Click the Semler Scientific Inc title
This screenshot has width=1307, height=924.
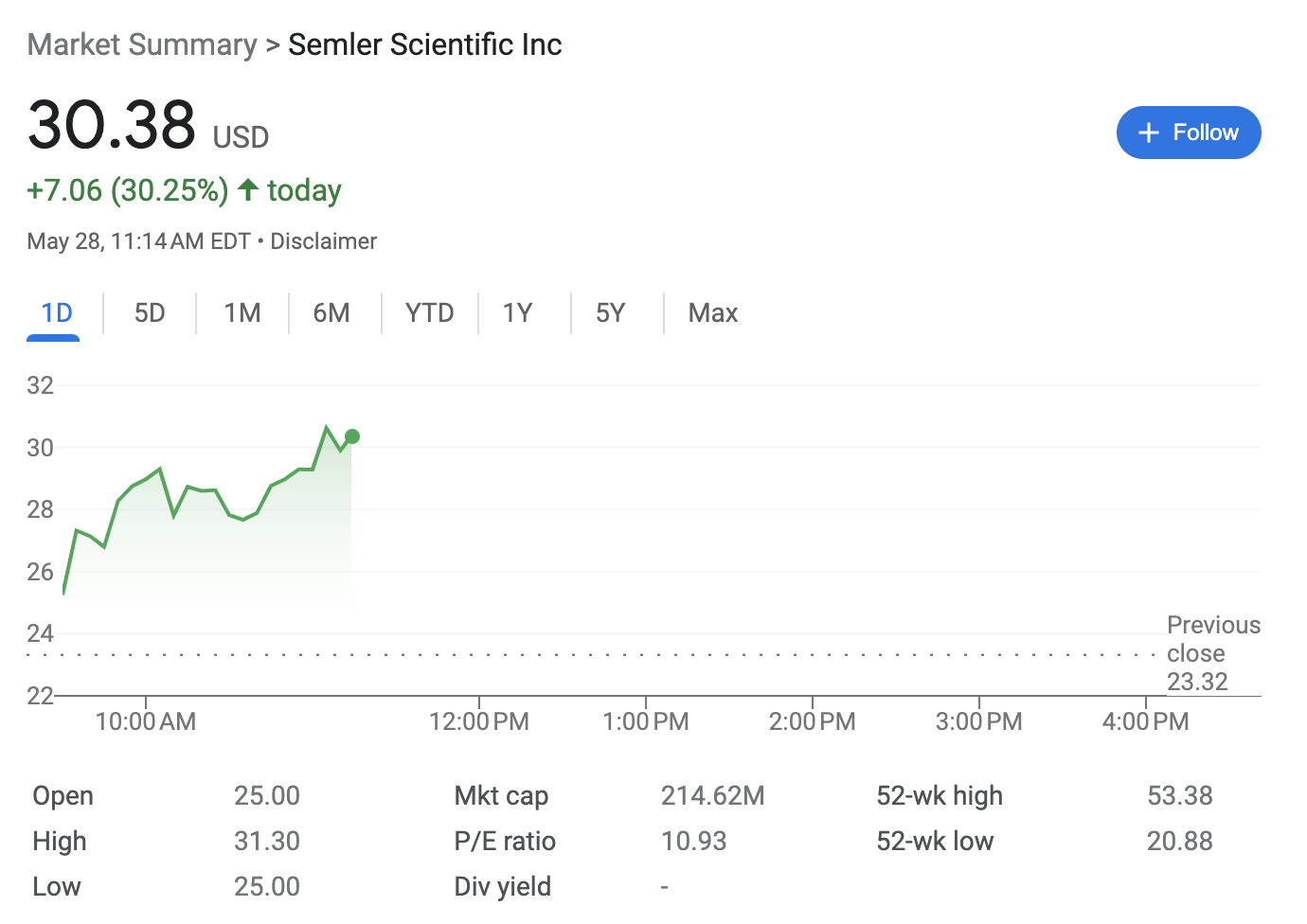click(424, 44)
